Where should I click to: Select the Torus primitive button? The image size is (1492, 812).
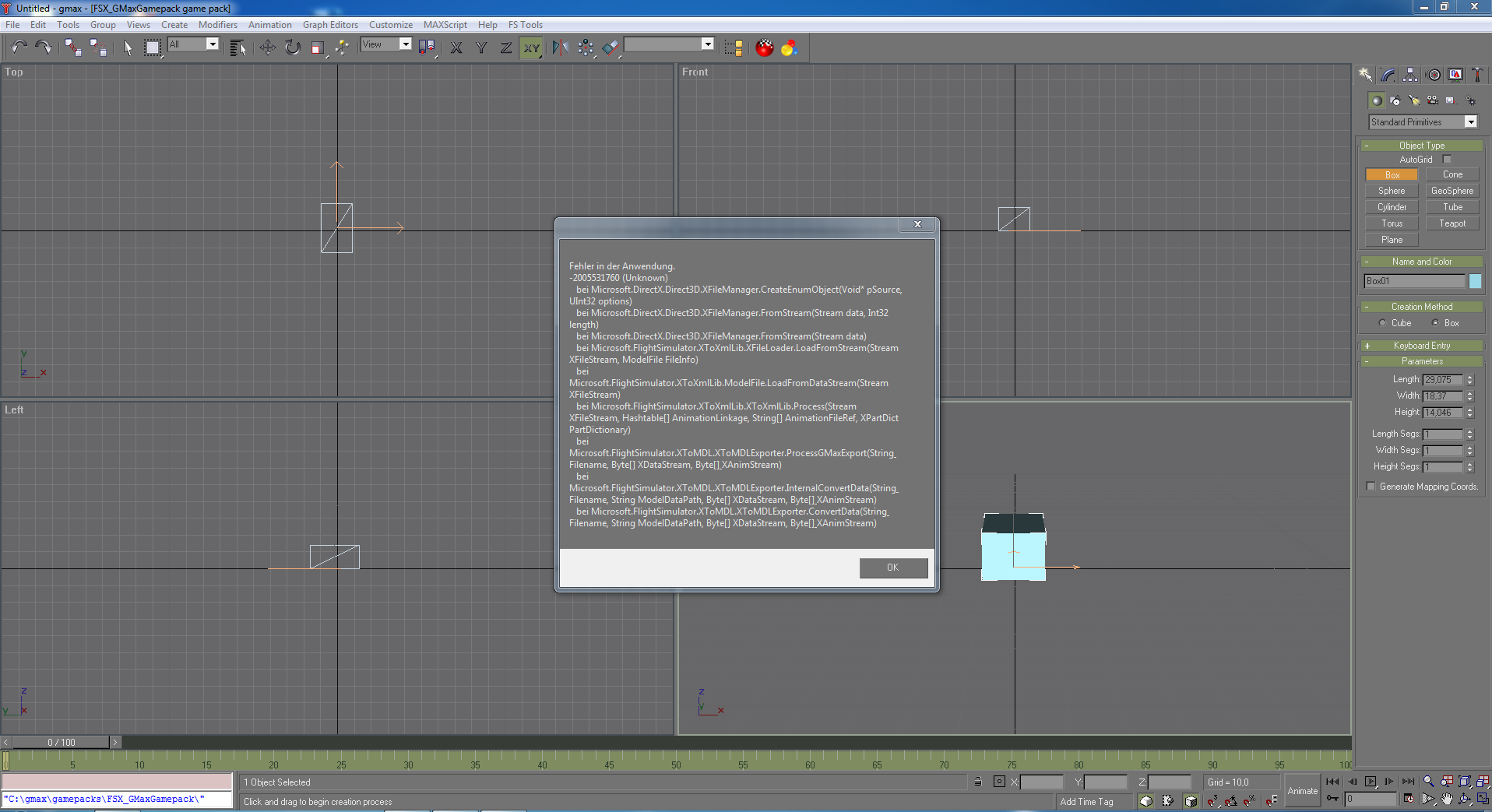[1392, 223]
